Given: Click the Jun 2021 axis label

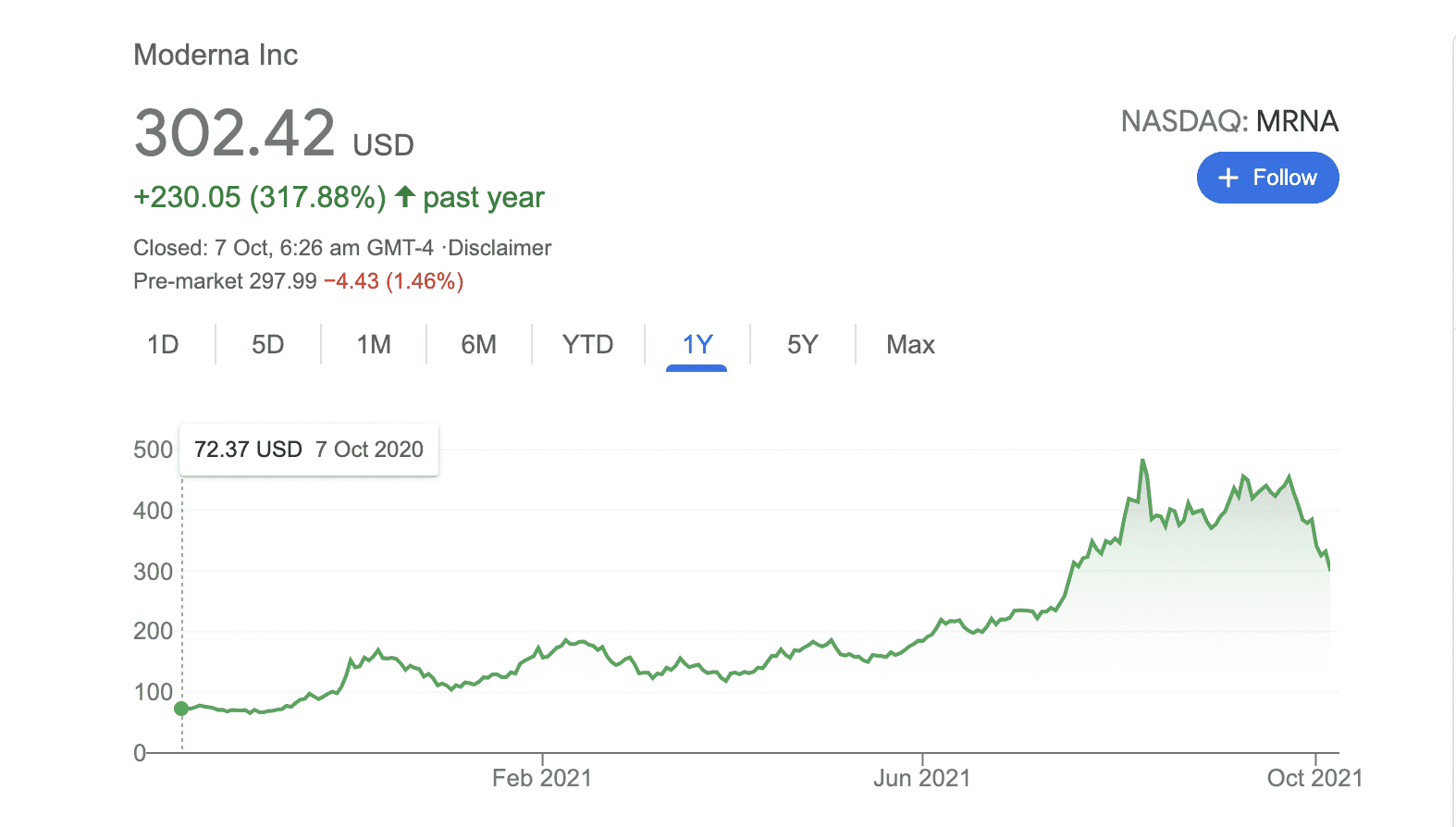Looking at the screenshot, I should (922, 778).
